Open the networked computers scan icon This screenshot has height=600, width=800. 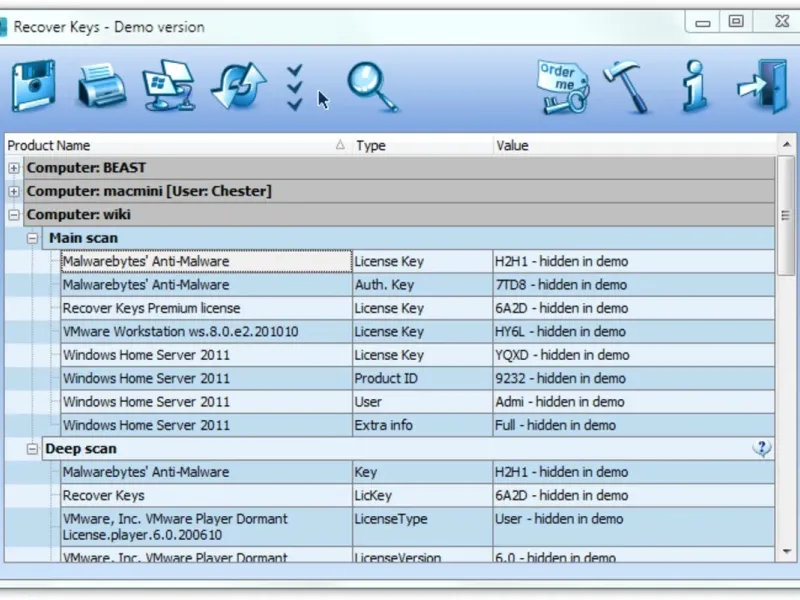click(x=169, y=85)
